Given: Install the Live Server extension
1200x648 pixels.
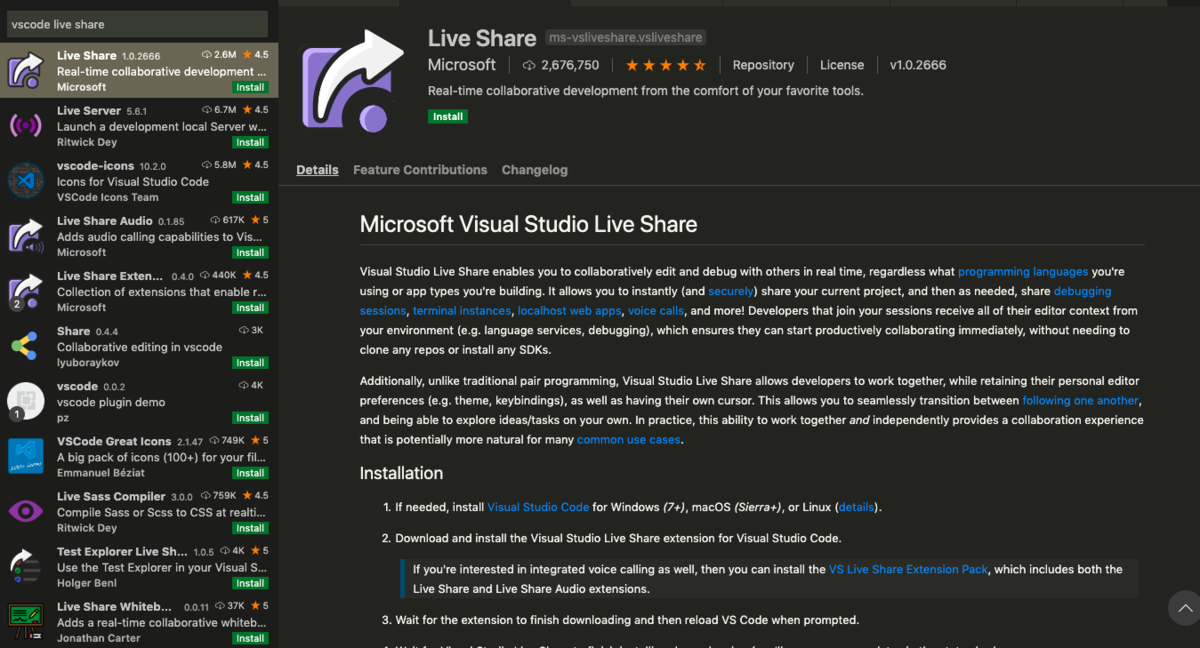Looking at the screenshot, I should [x=250, y=142].
